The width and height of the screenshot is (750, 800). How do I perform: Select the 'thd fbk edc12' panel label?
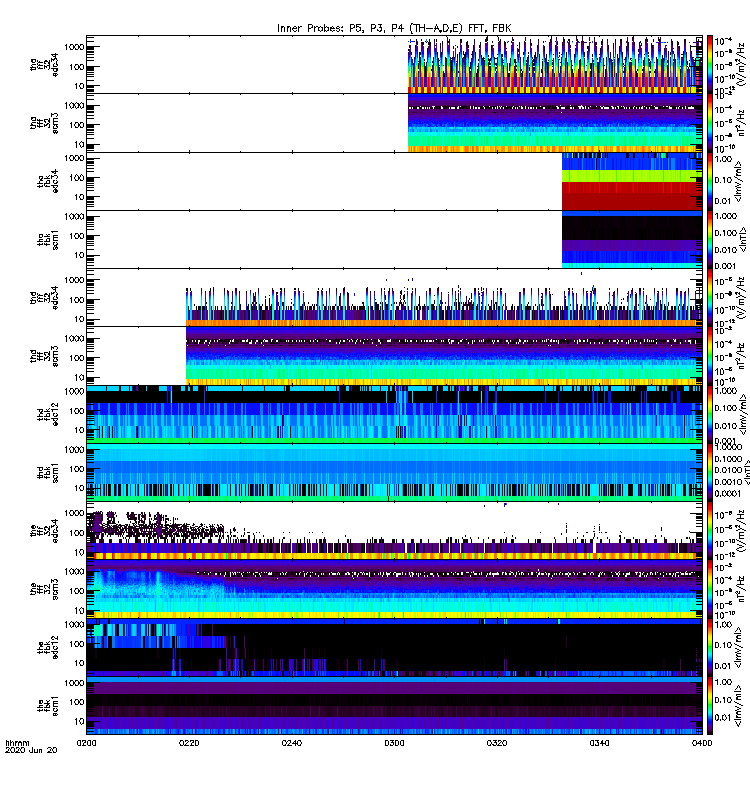(48, 414)
